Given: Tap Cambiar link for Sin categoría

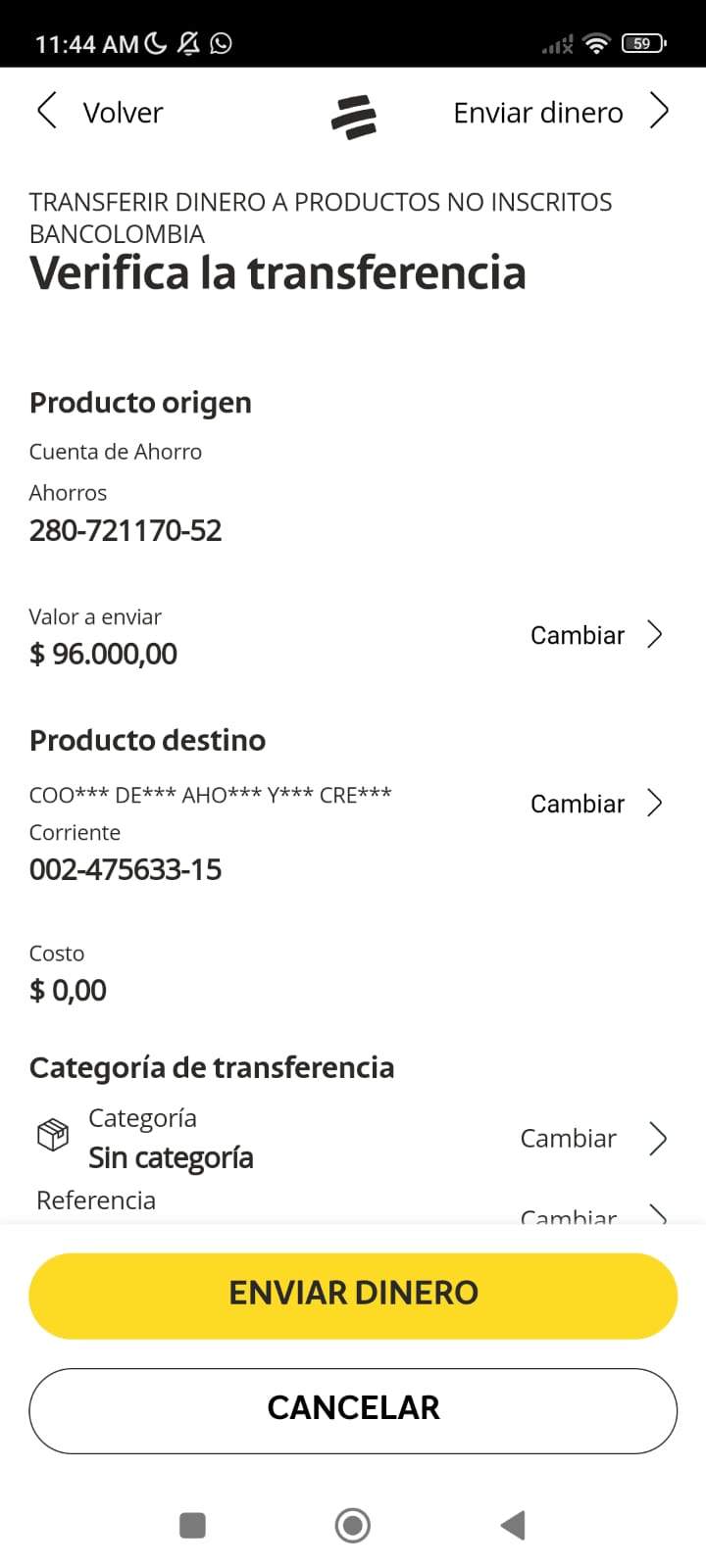Looking at the screenshot, I should tap(568, 1139).
